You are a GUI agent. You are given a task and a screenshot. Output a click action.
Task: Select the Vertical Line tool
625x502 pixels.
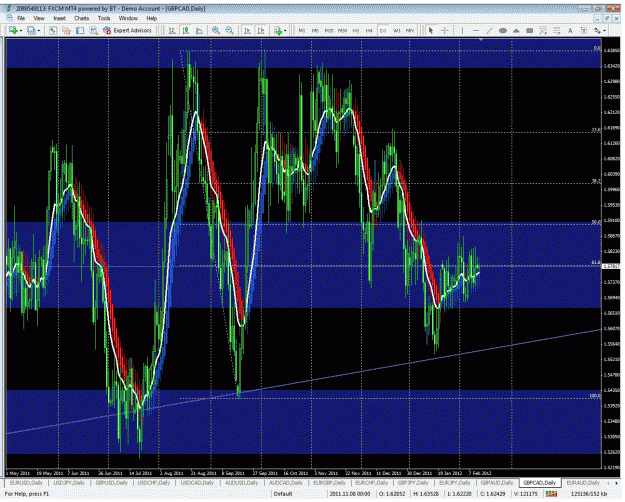(462, 30)
